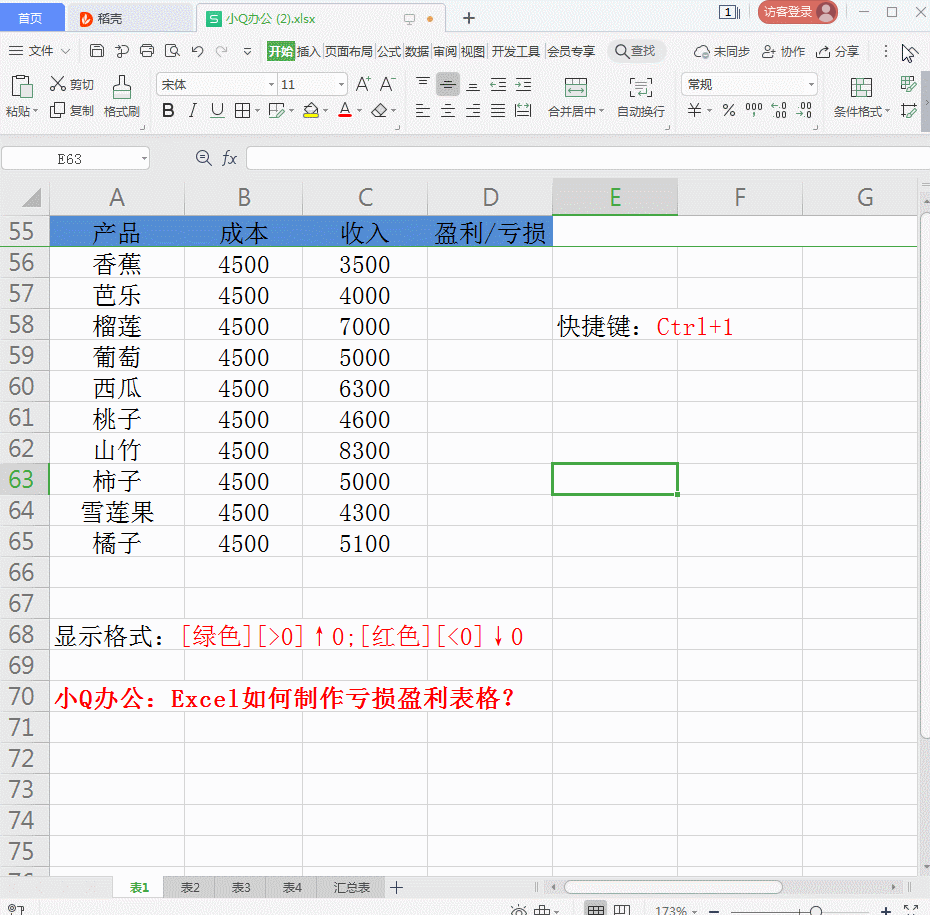Click the zoom slider handle in status bar

[x=816, y=911]
